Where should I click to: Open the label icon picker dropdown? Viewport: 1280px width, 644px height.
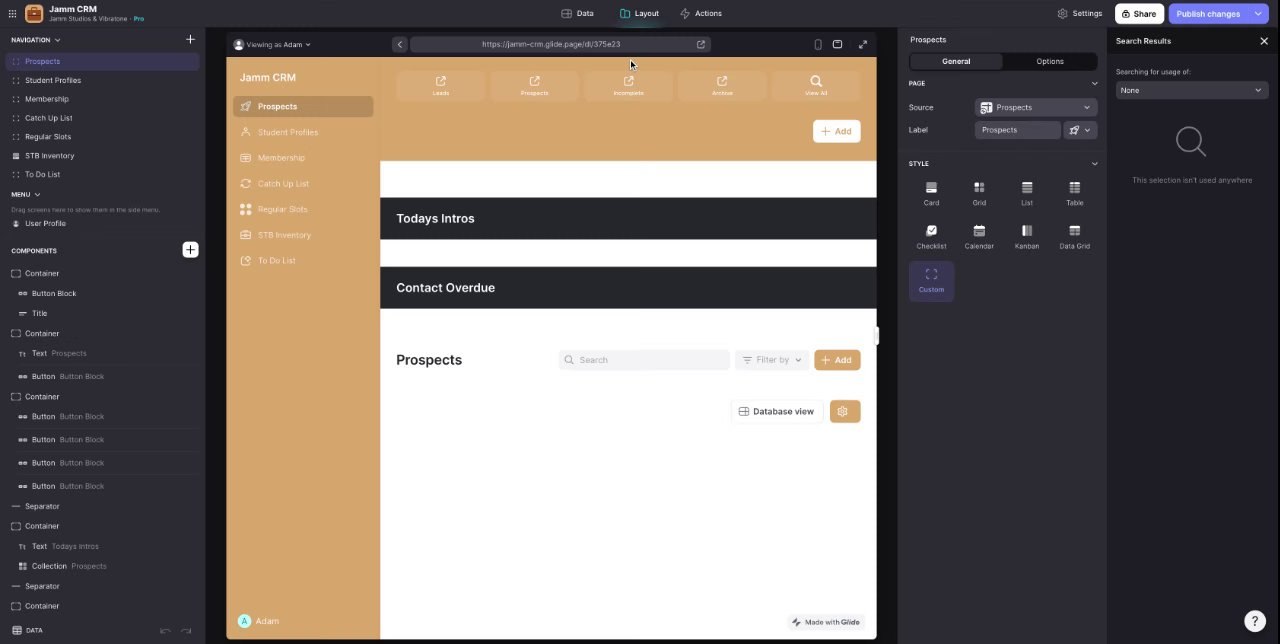[1080, 130]
